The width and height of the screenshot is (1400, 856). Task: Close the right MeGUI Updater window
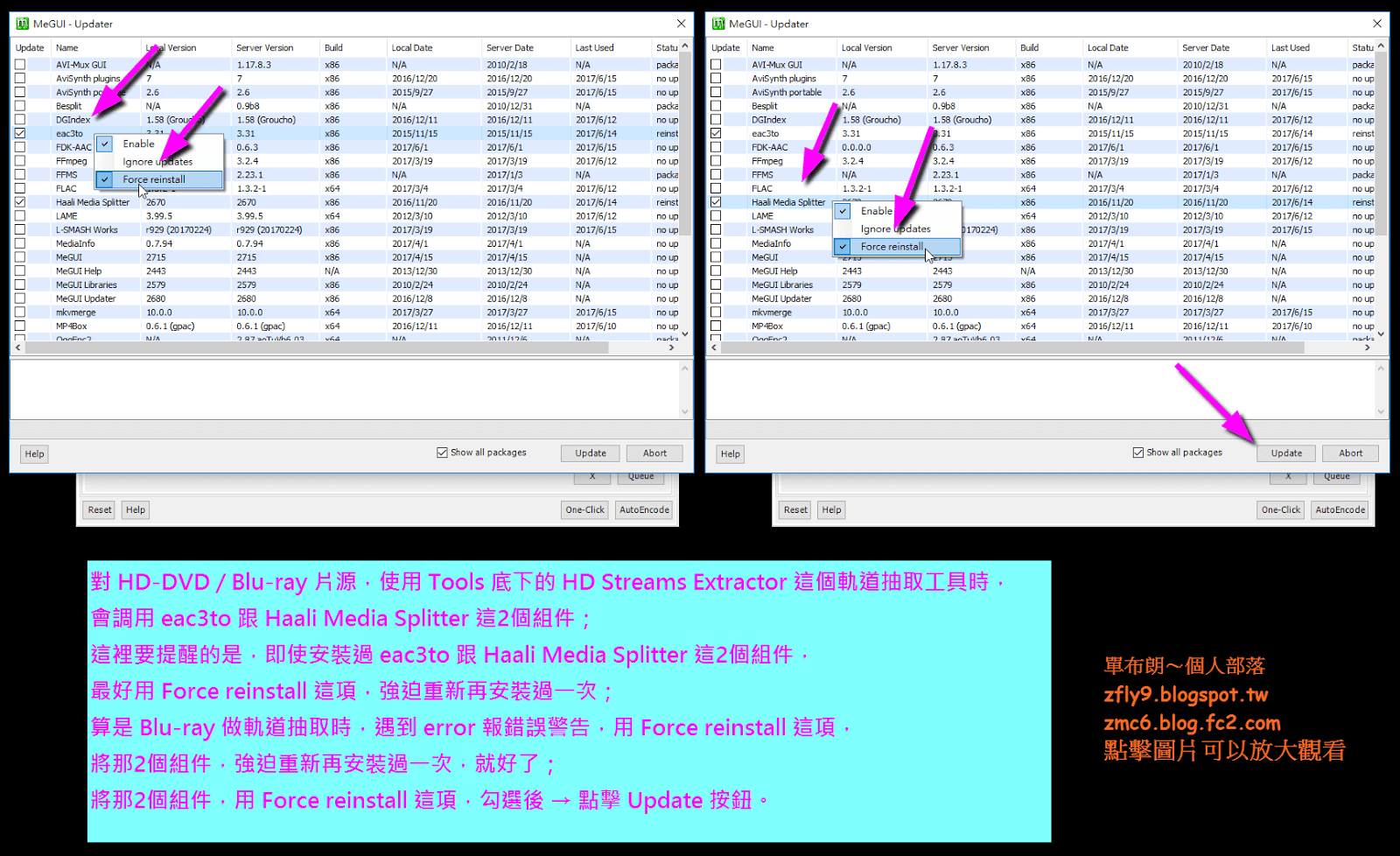click(1377, 24)
